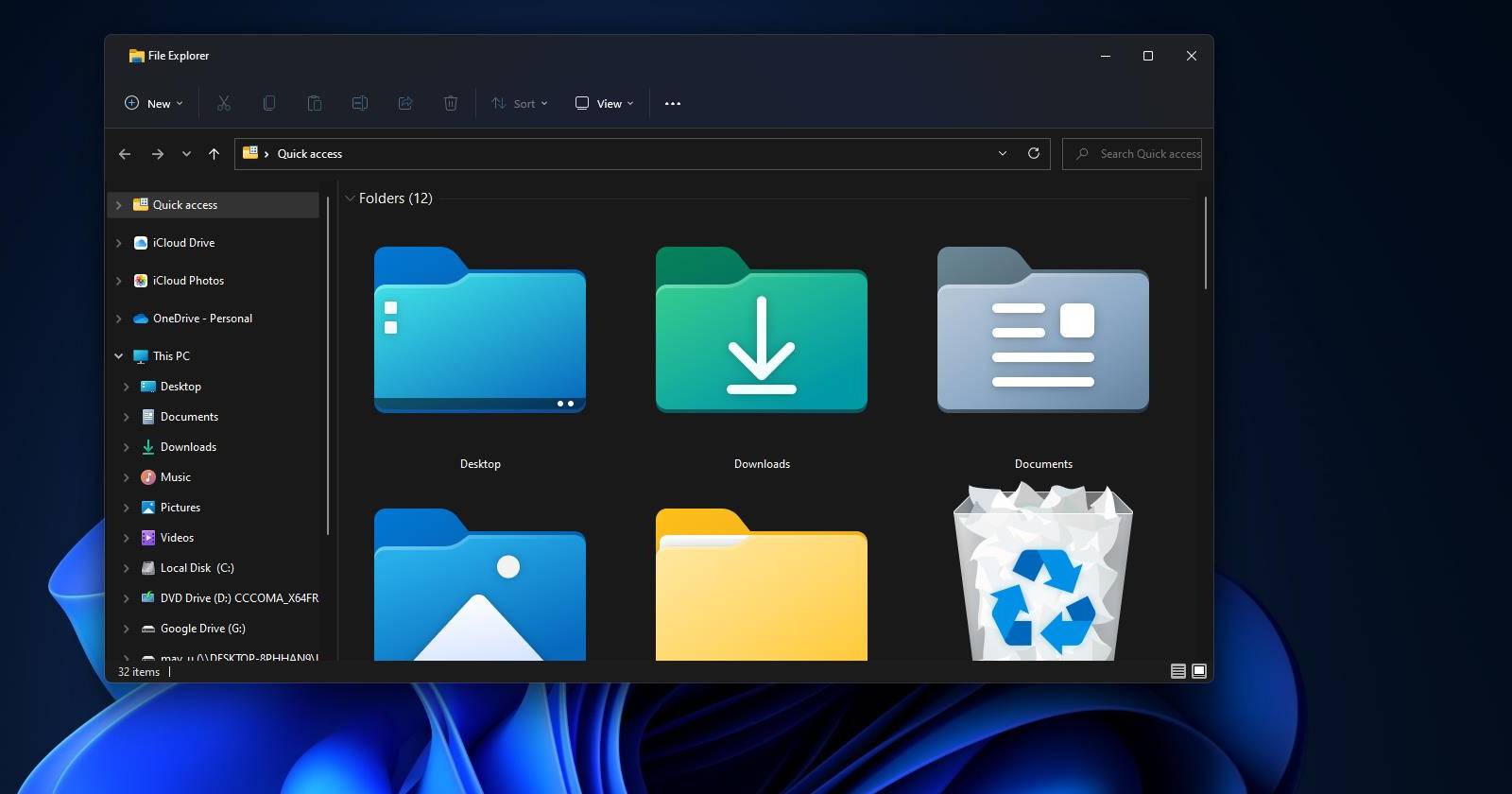Refresh the Quick access view
Image resolution: width=1512 pixels, height=794 pixels.
coord(1034,153)
